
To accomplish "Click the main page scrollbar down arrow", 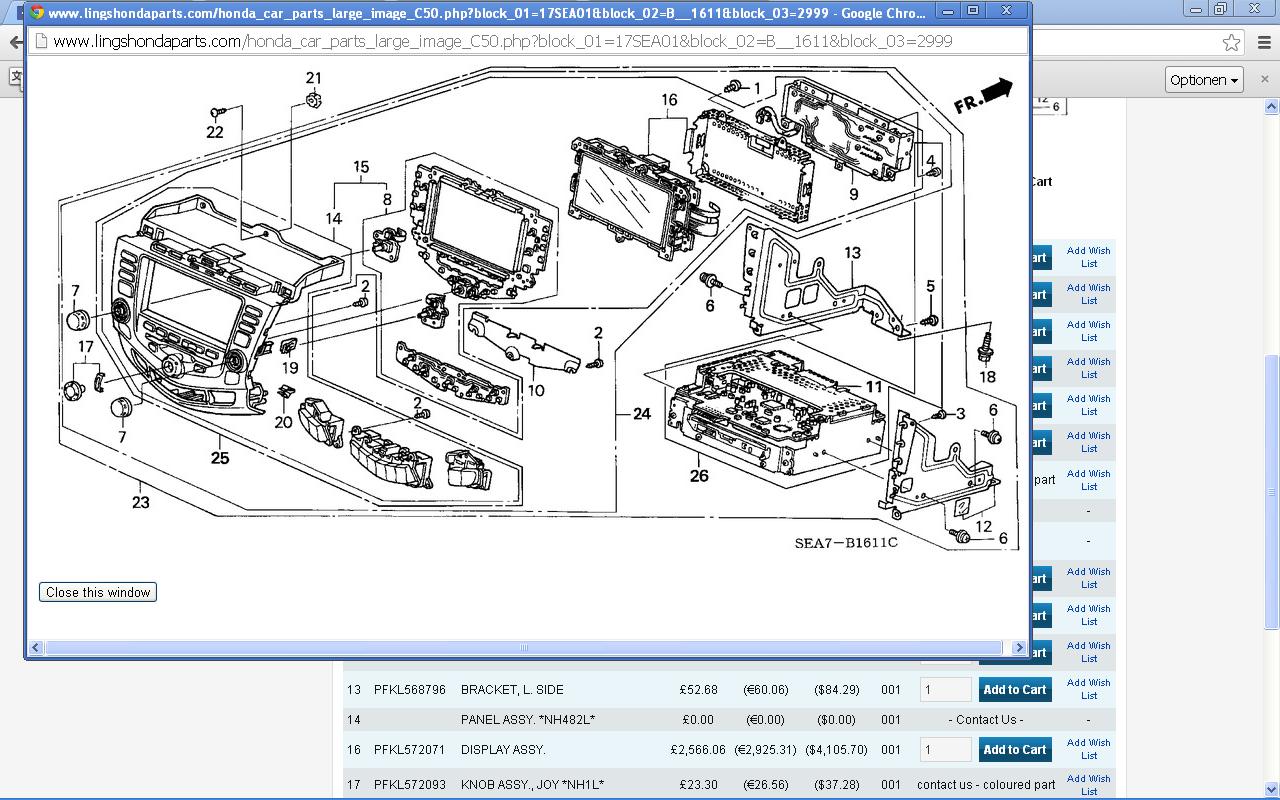I will point(1272,788).
